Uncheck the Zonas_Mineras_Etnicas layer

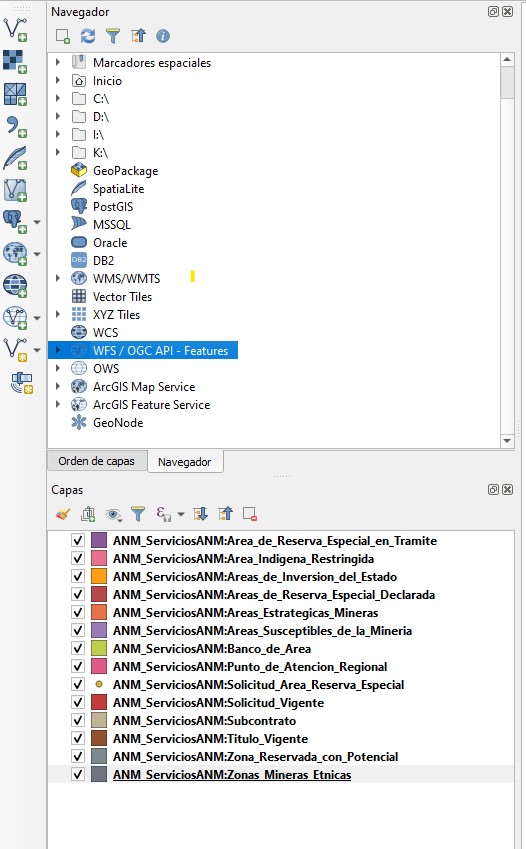pos(78,774)
